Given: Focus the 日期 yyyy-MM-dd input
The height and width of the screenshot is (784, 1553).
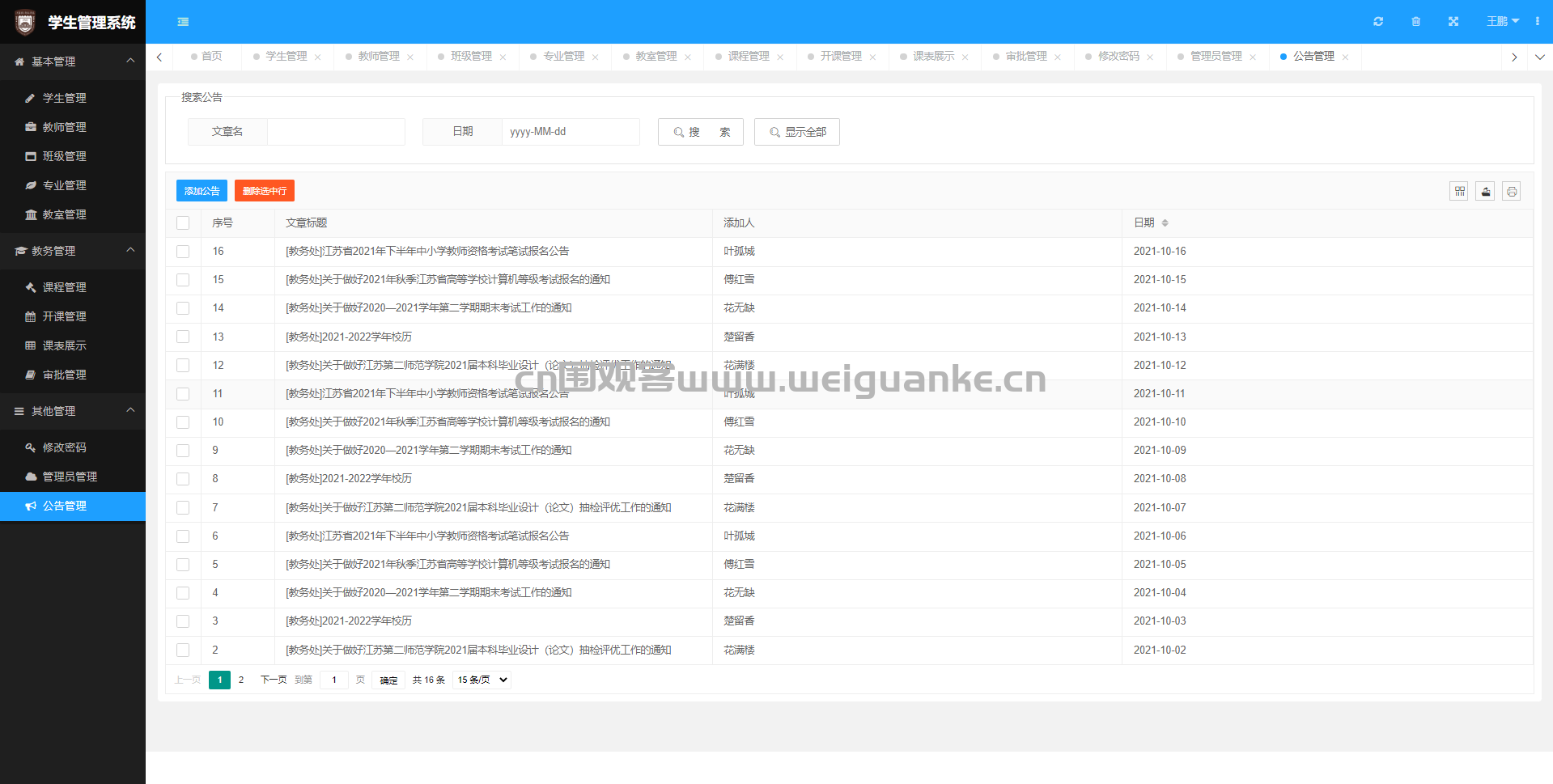Looking at the screenshot, I should [x=571, y=132].
